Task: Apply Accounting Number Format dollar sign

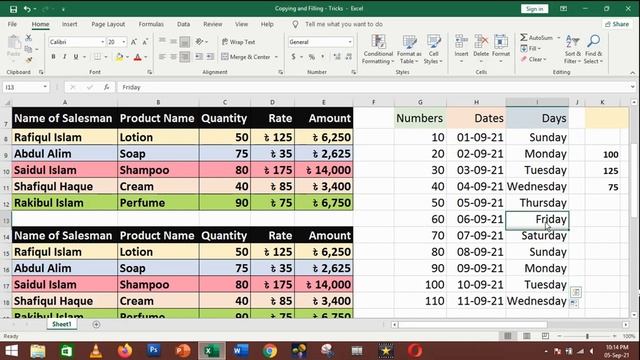Action: (293, 57)
